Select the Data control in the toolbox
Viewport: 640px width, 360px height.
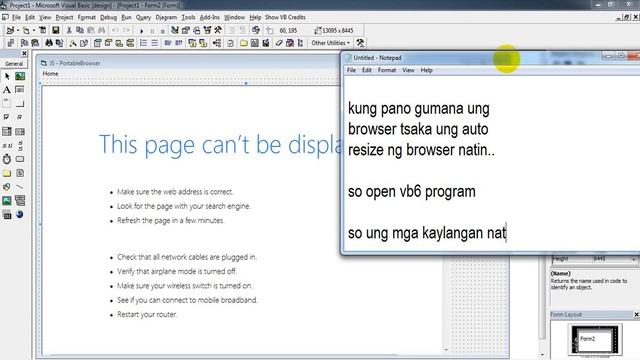(x=20, y=200)
